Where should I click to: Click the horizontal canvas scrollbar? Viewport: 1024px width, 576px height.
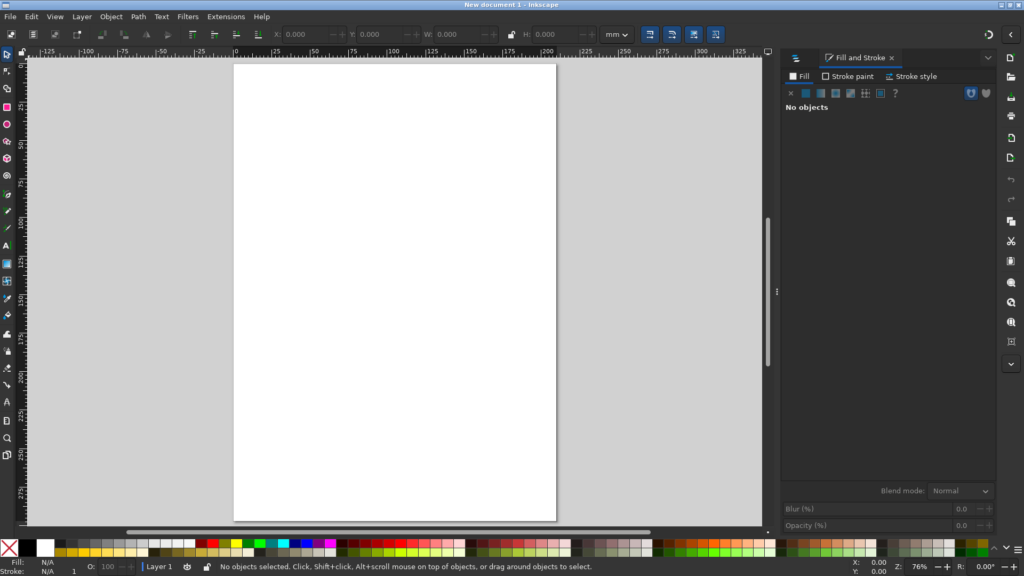click(389, 532)
